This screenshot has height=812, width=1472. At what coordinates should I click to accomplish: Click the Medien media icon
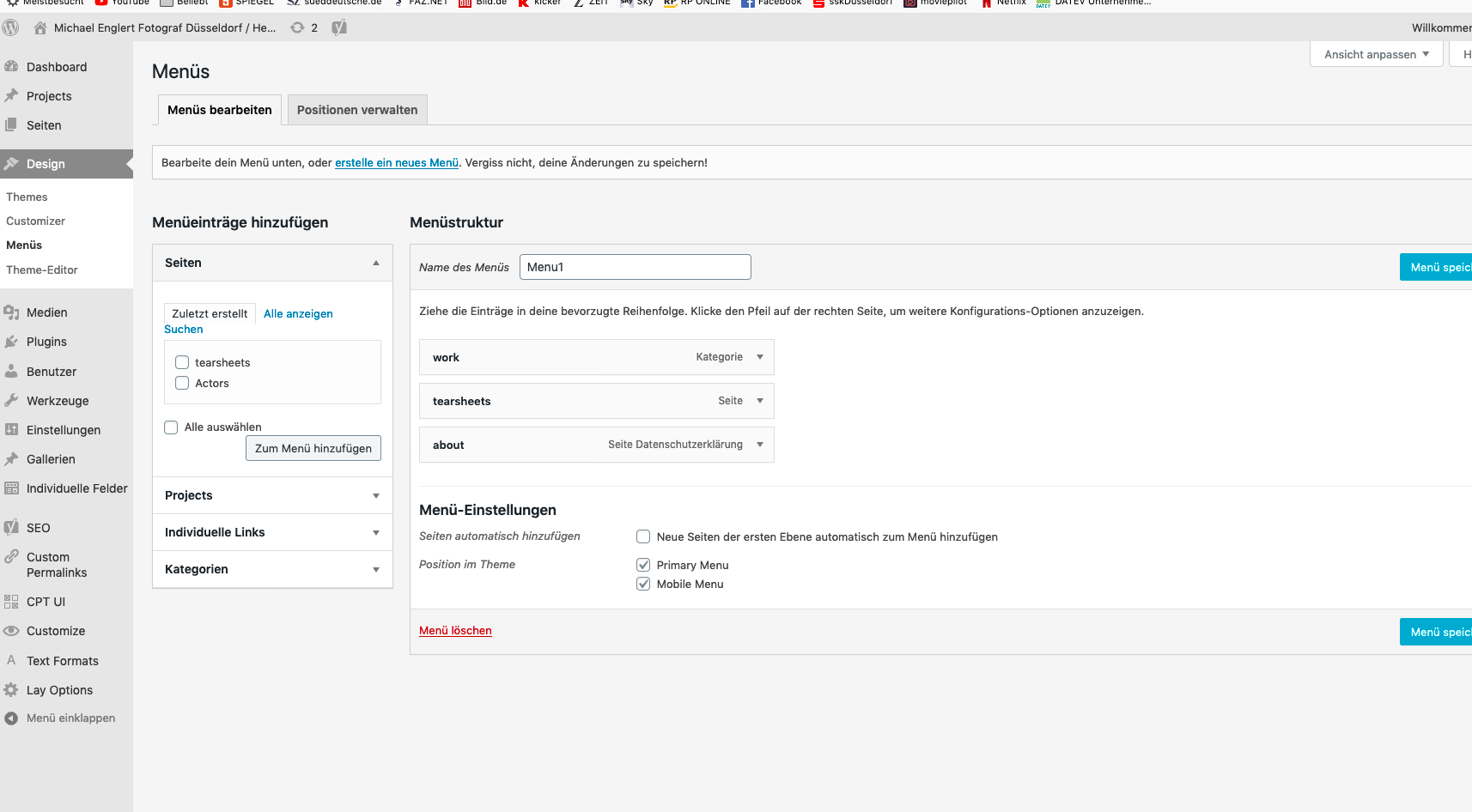point(11,312)
